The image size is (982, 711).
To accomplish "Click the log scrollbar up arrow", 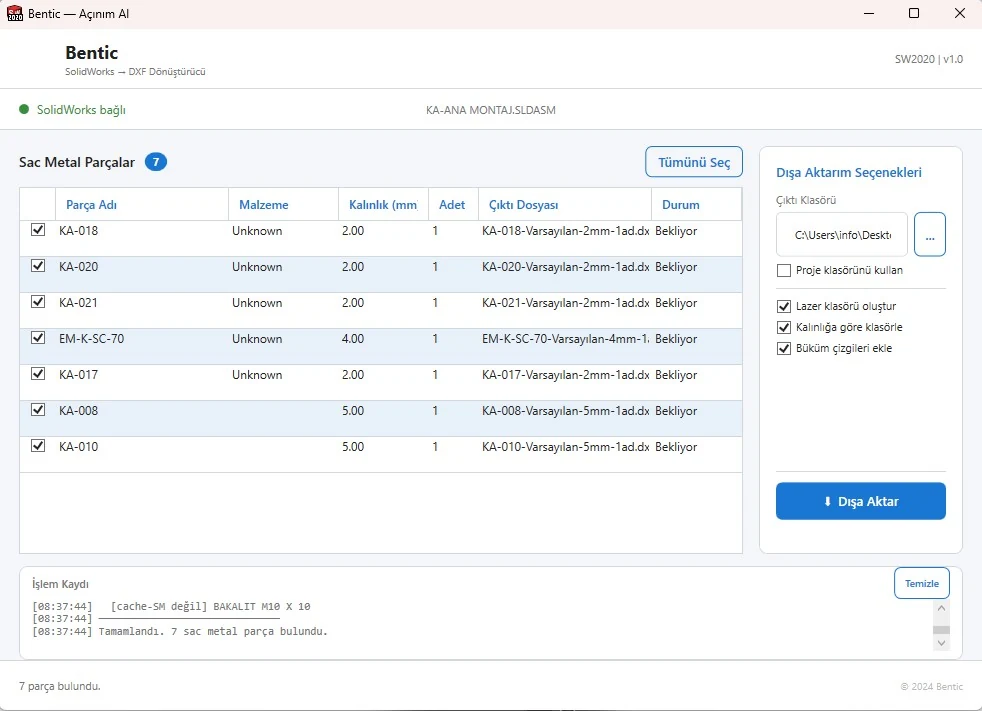I will click(941, 608).
